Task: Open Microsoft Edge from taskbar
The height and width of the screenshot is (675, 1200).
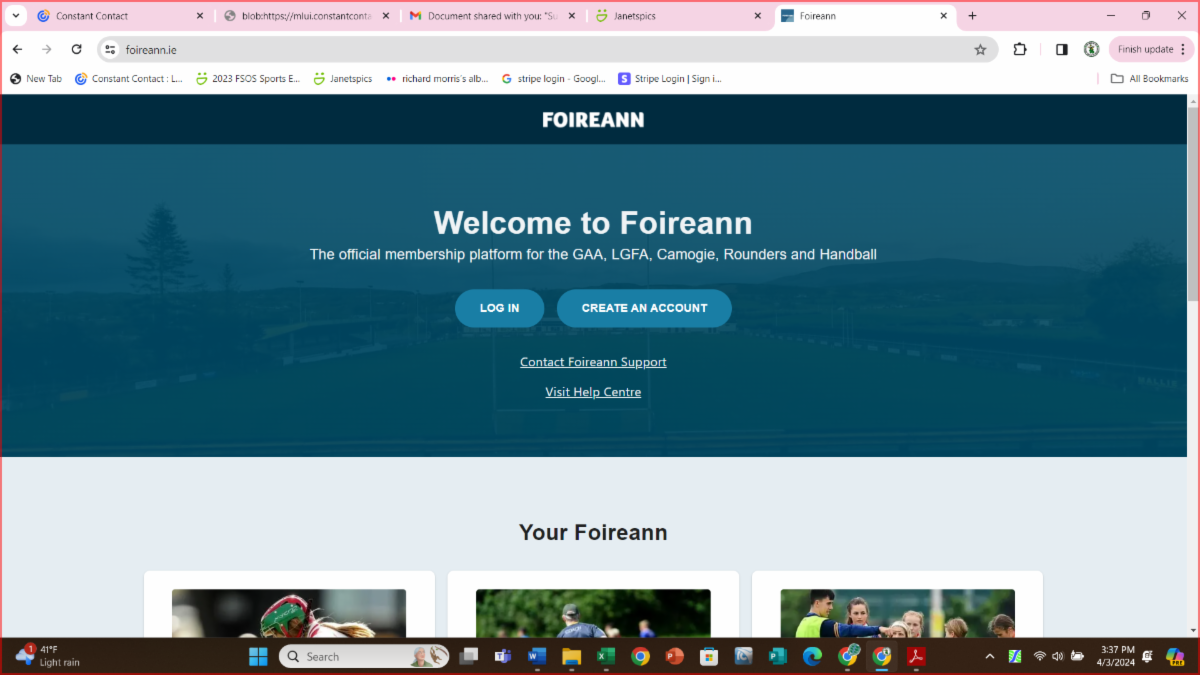Action: 812,656
